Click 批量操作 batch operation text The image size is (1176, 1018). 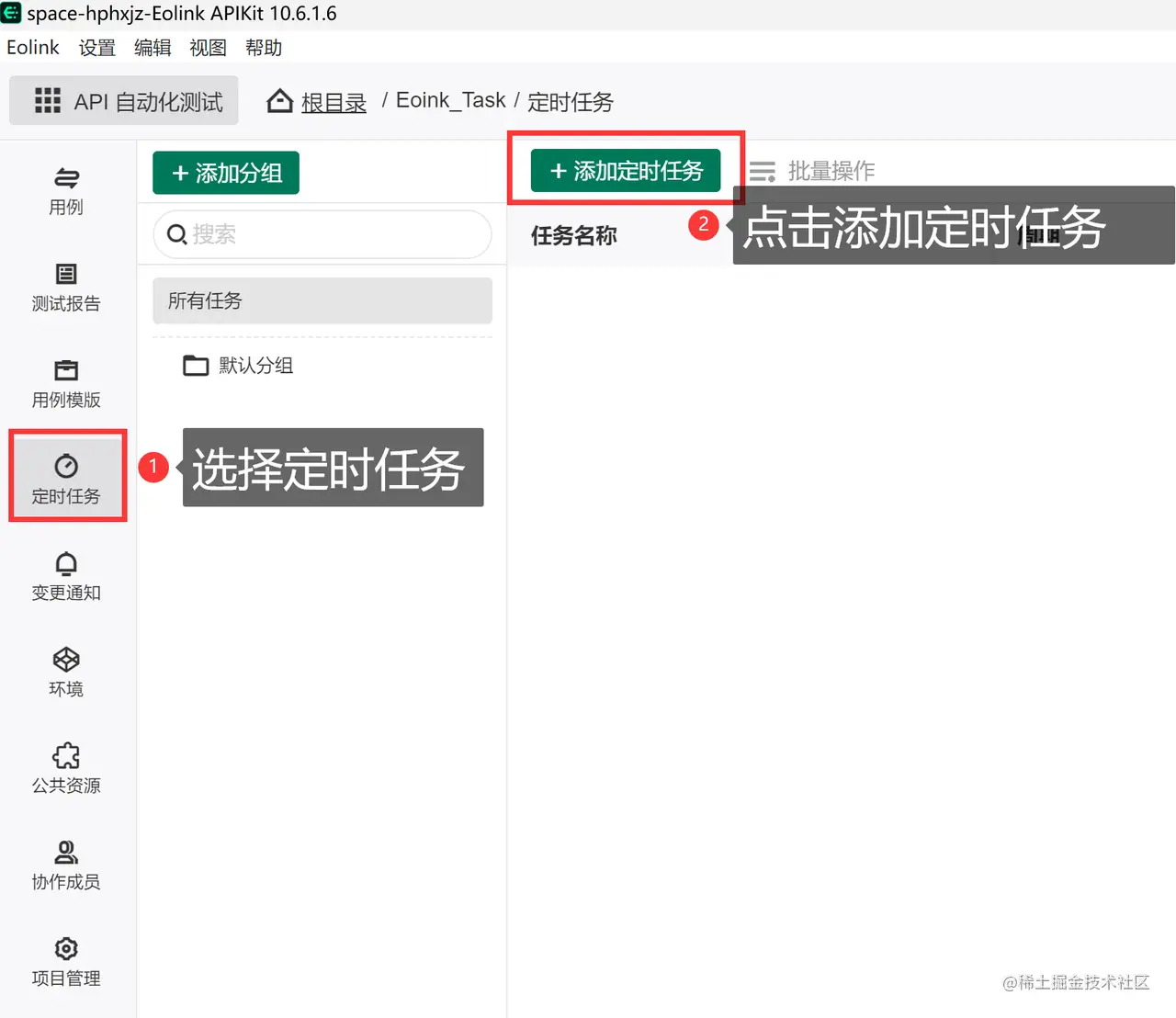click(x=831, y=171)
